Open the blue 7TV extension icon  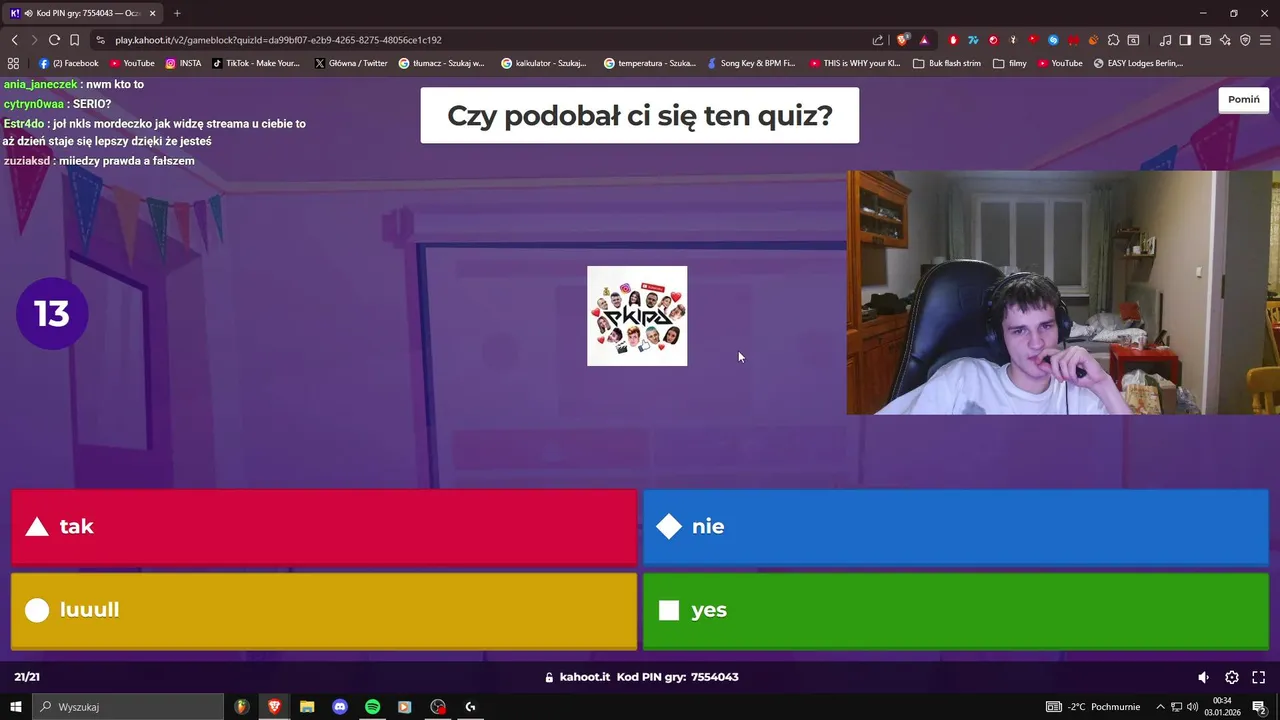click(973, 40)
